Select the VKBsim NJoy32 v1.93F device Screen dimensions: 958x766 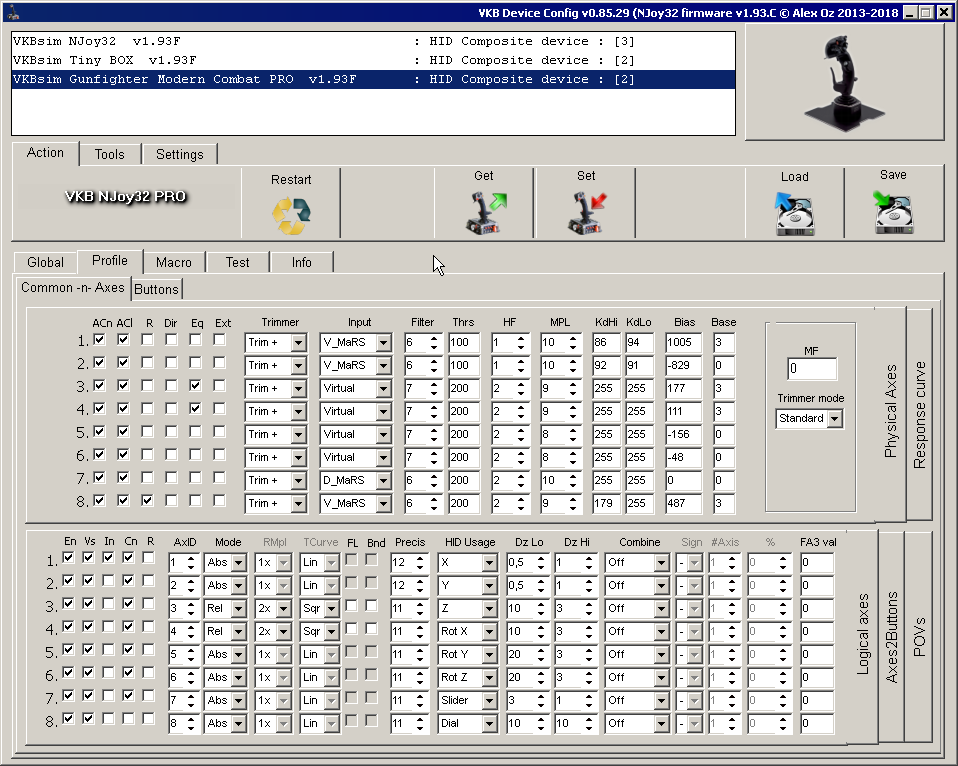click(373, 42)
